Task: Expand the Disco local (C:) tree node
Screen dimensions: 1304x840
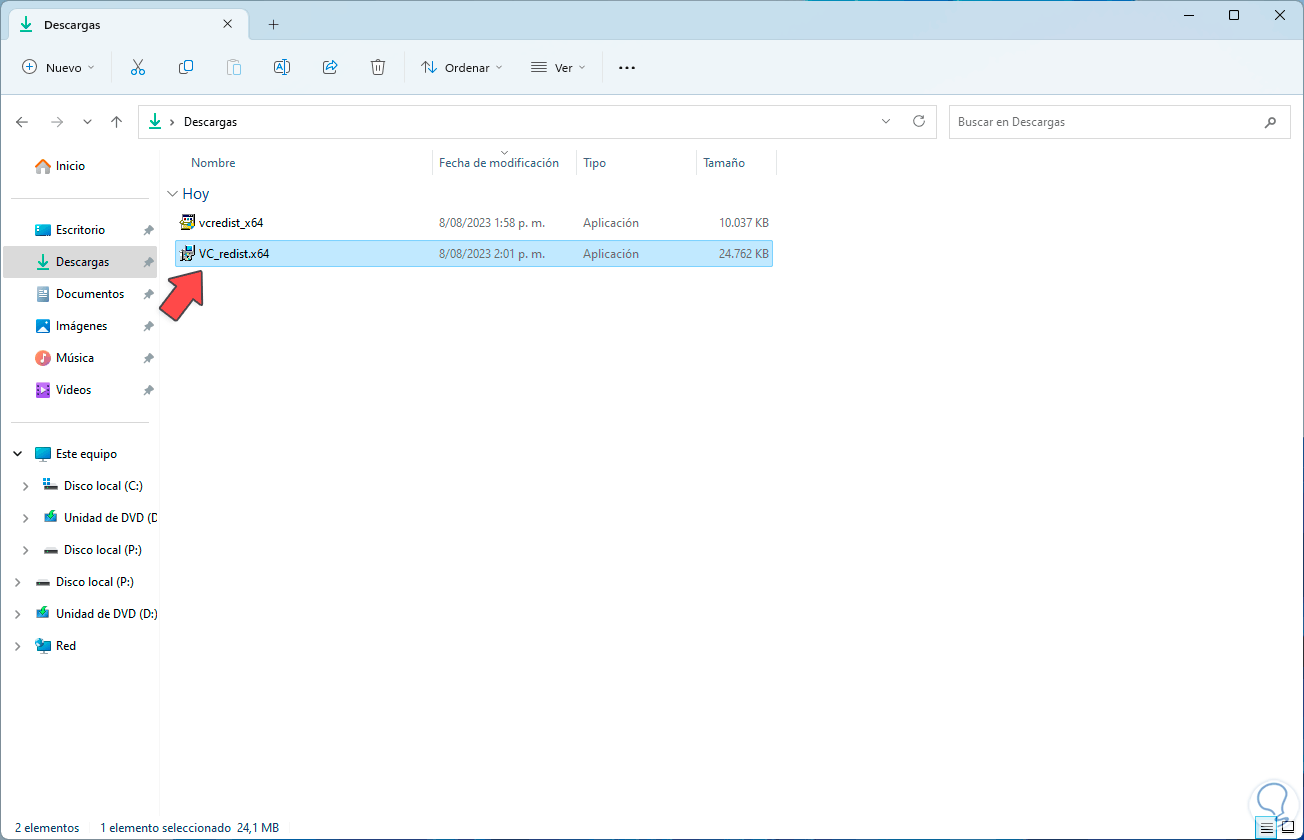Action: [26, 486]
